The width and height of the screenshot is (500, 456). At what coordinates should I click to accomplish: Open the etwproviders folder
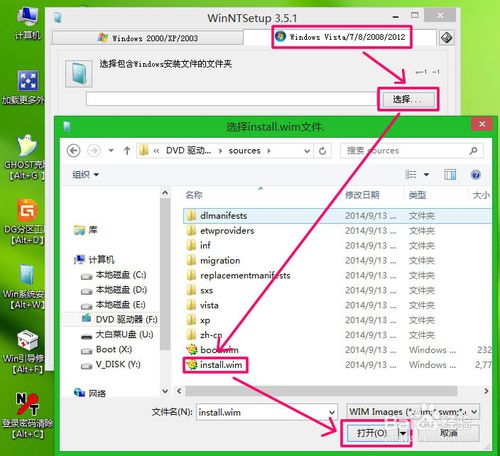tap(221, 231)
